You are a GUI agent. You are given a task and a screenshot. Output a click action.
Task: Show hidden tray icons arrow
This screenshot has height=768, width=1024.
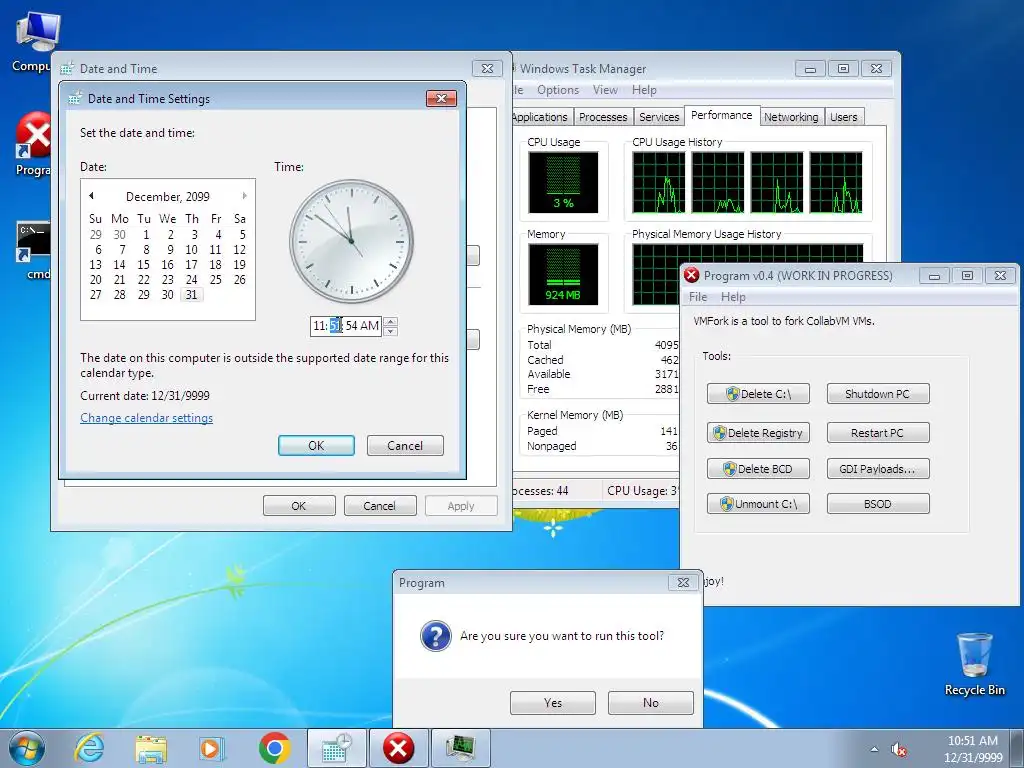click(874, 749)
